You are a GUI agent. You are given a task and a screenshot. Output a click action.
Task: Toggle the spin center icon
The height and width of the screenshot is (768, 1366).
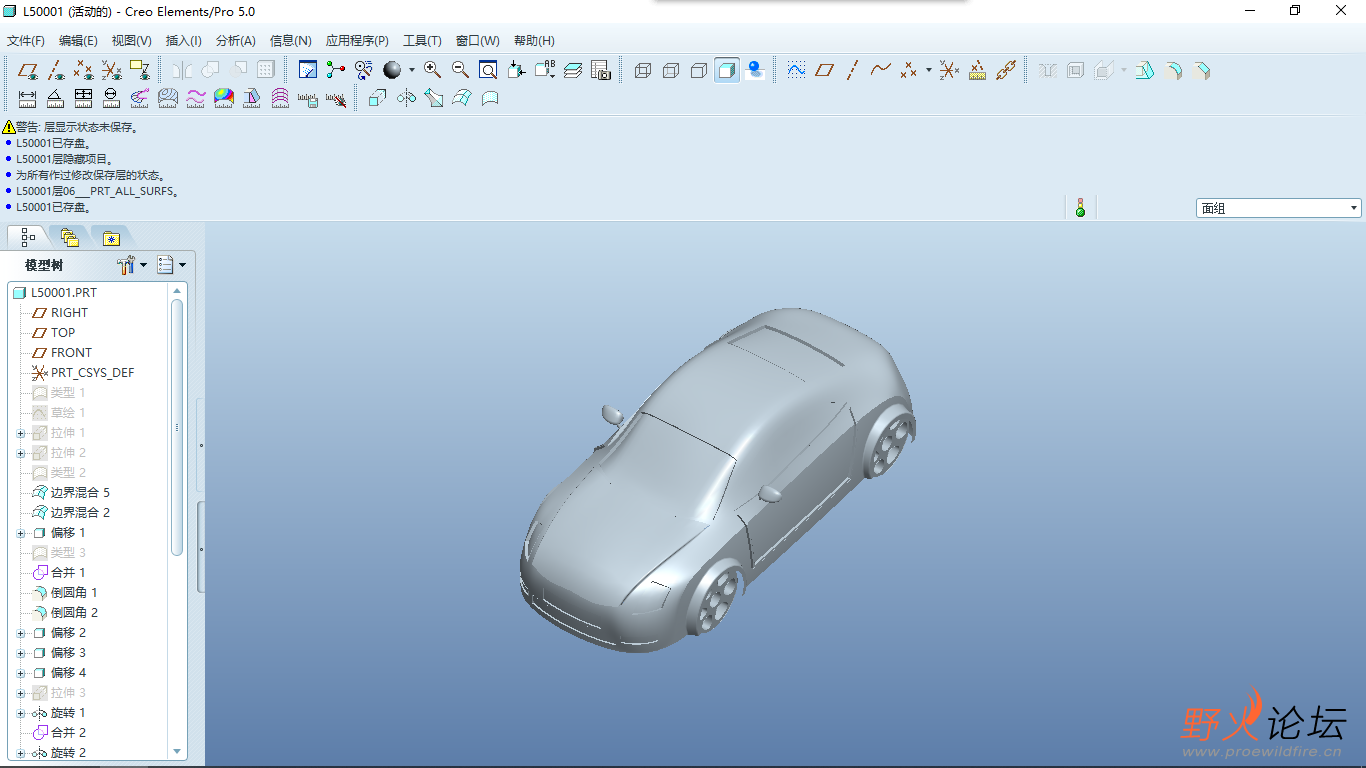[x=336, y=70]
